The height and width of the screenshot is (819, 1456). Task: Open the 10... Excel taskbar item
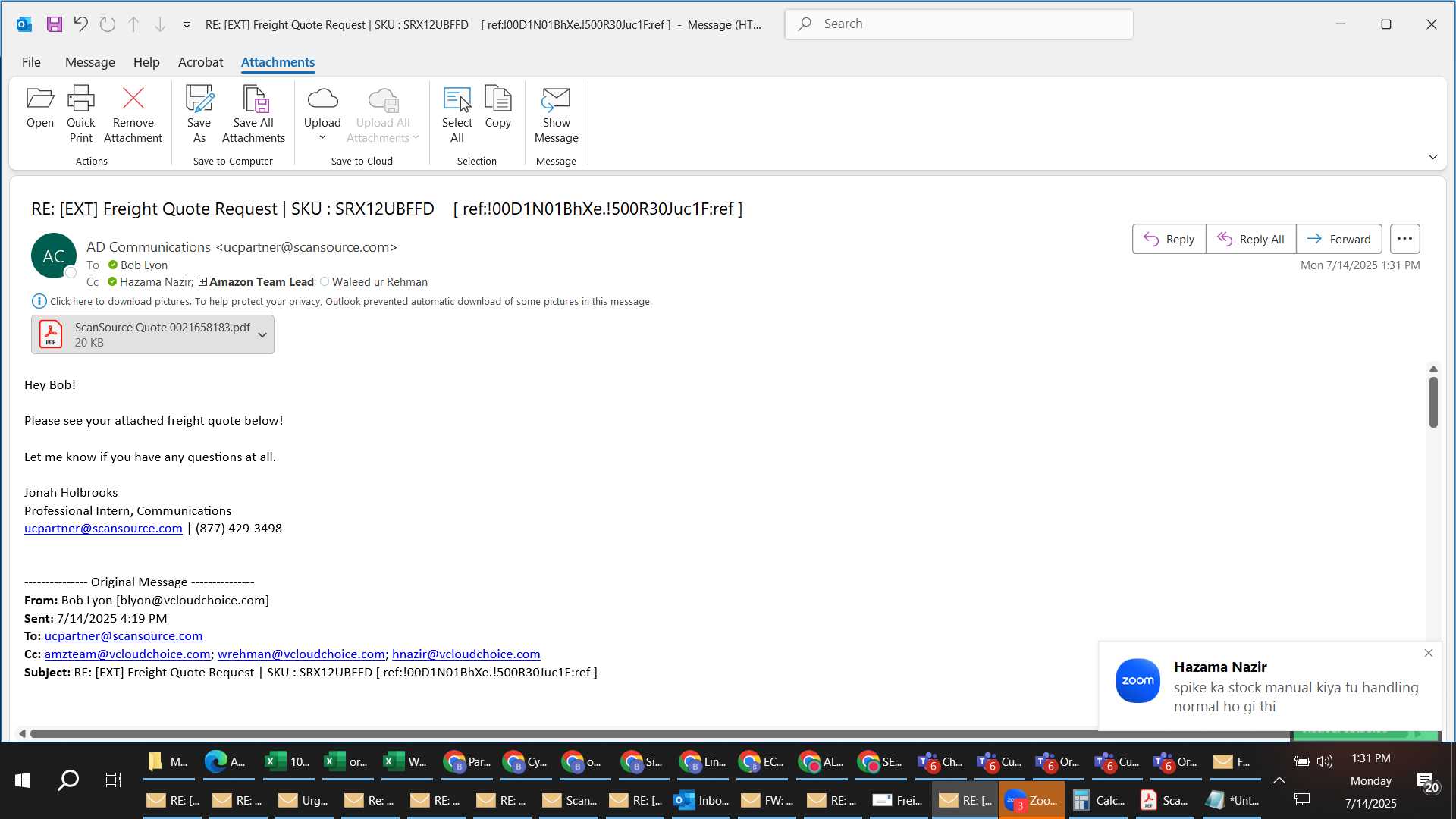coord(287,761)
